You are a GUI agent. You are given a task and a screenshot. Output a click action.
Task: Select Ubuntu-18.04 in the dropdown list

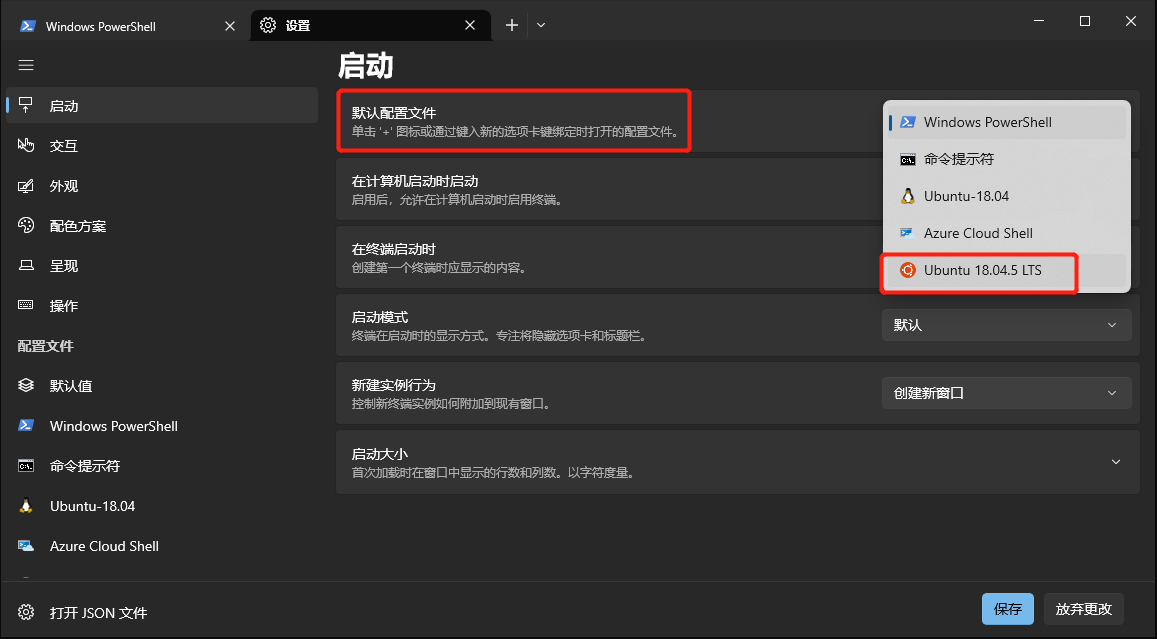click(x=1006, y=196)
